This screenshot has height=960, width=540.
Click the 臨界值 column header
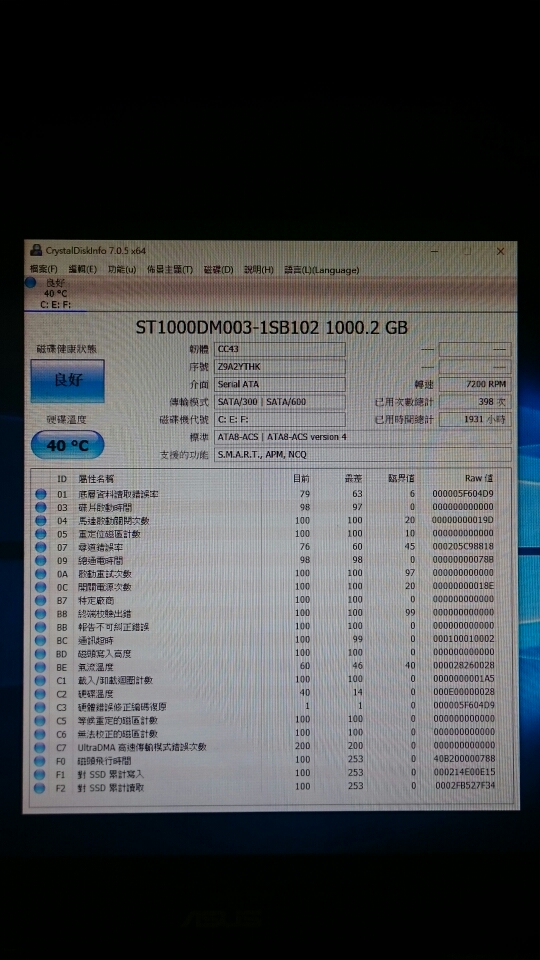(402, 479)
